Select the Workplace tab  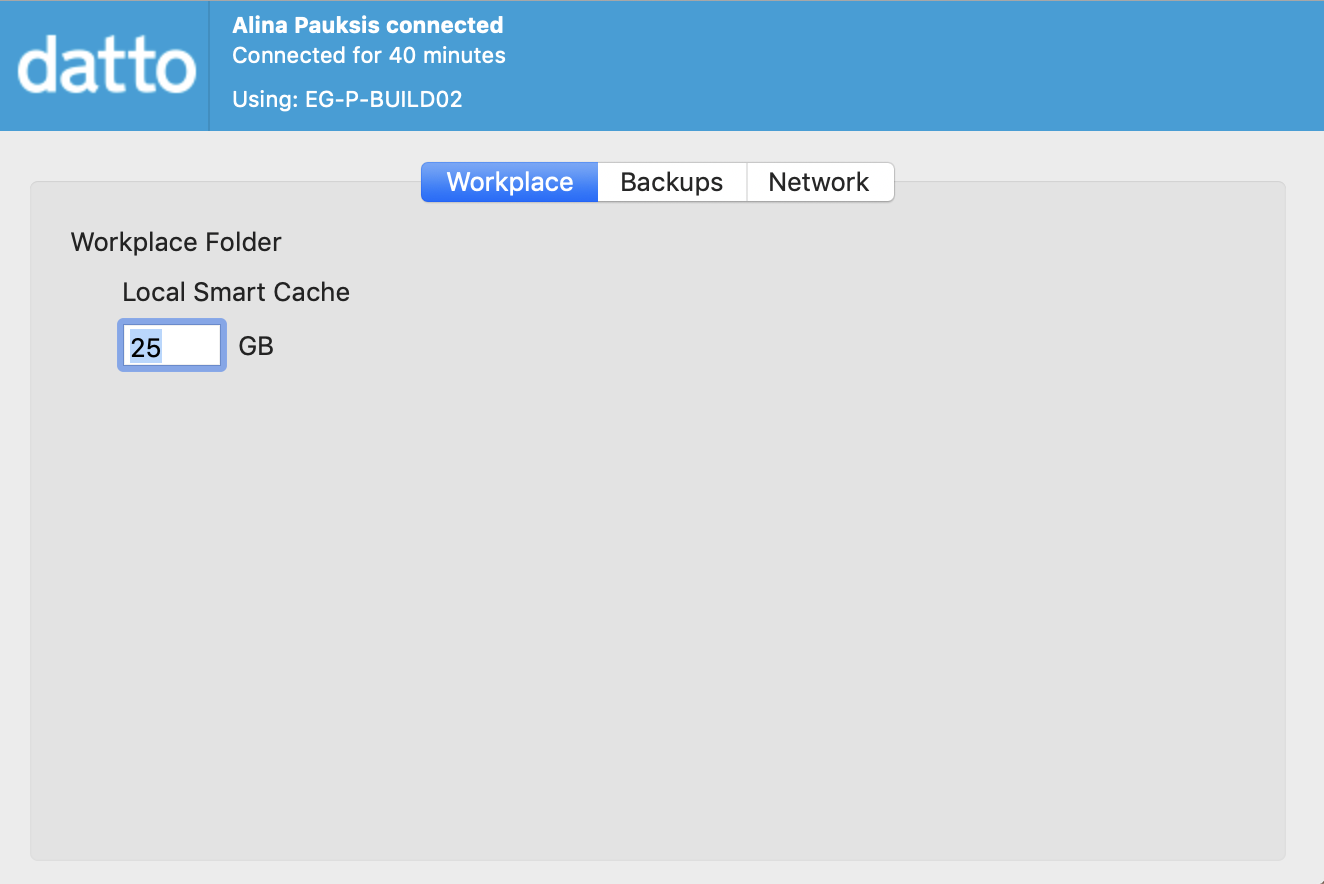click(509, 182)
